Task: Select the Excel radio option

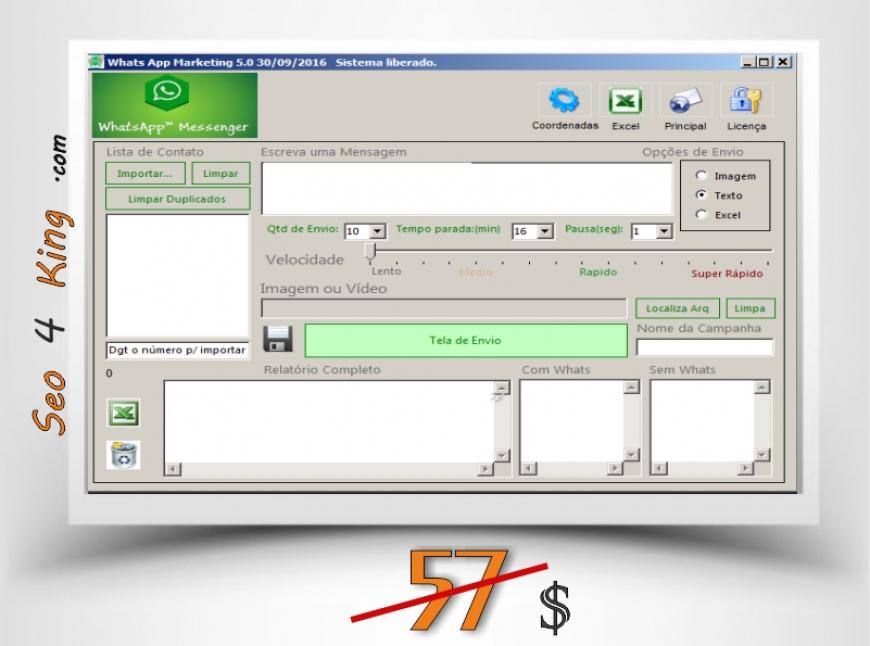Action: [702, 214]
